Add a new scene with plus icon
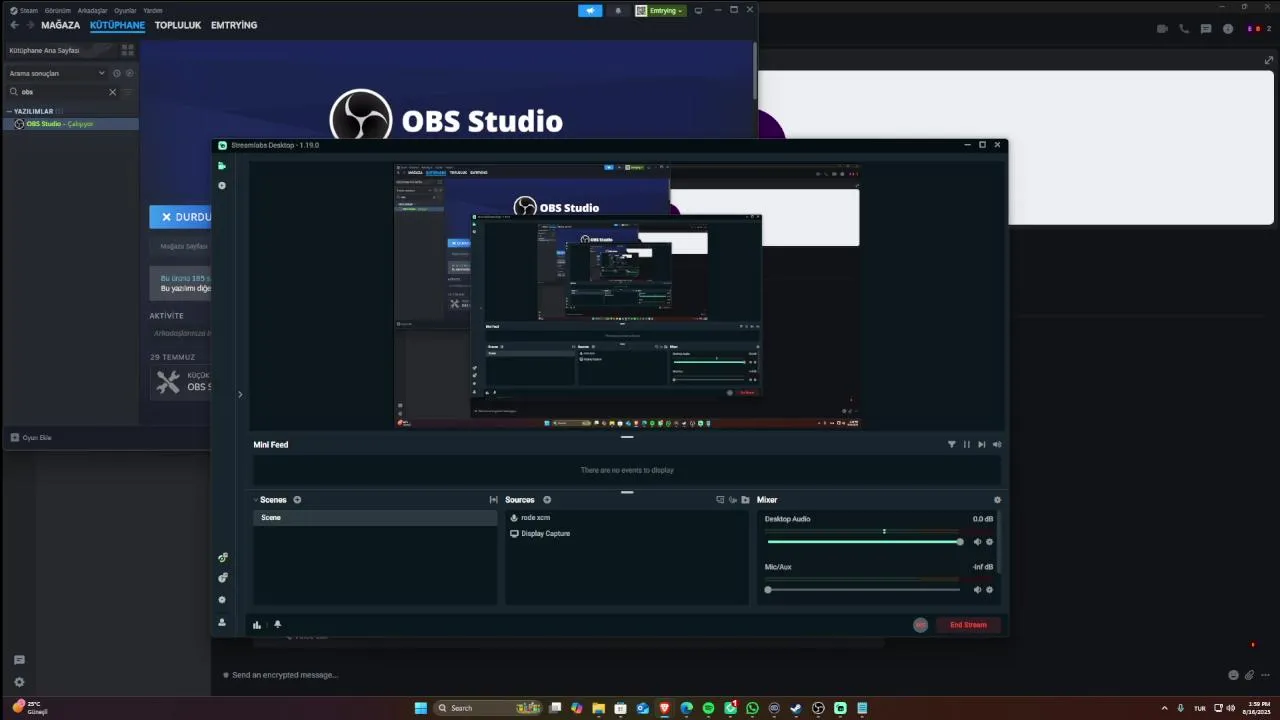Viewport: 1280px width, 720px height. (x=297, y=500)
